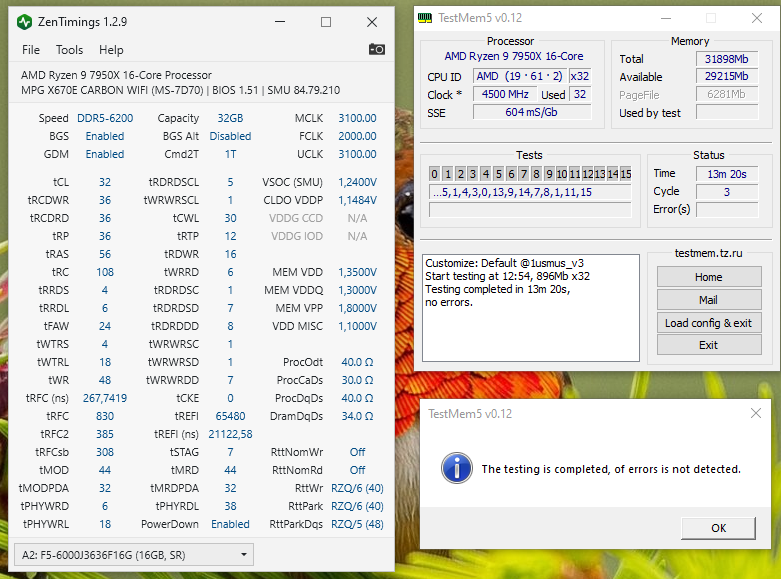781x579 pixels.
Task: Click the MEM VDDQ '1,3000V' value
Action: pyautogui.click(x=357, y=290)
